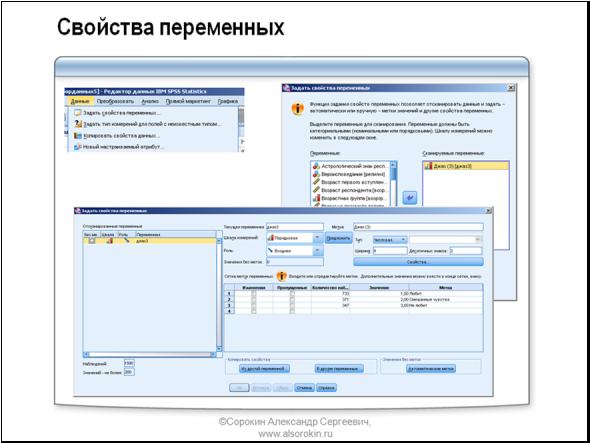Open 'Тип' dropdown showing Числовая

point(390,240)
